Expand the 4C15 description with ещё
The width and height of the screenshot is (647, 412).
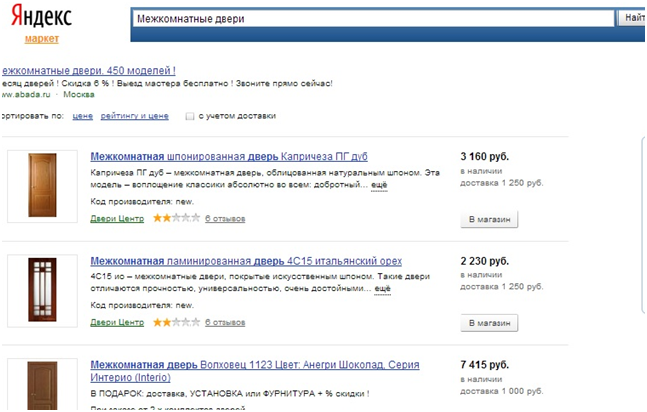(x=382, y=288)
